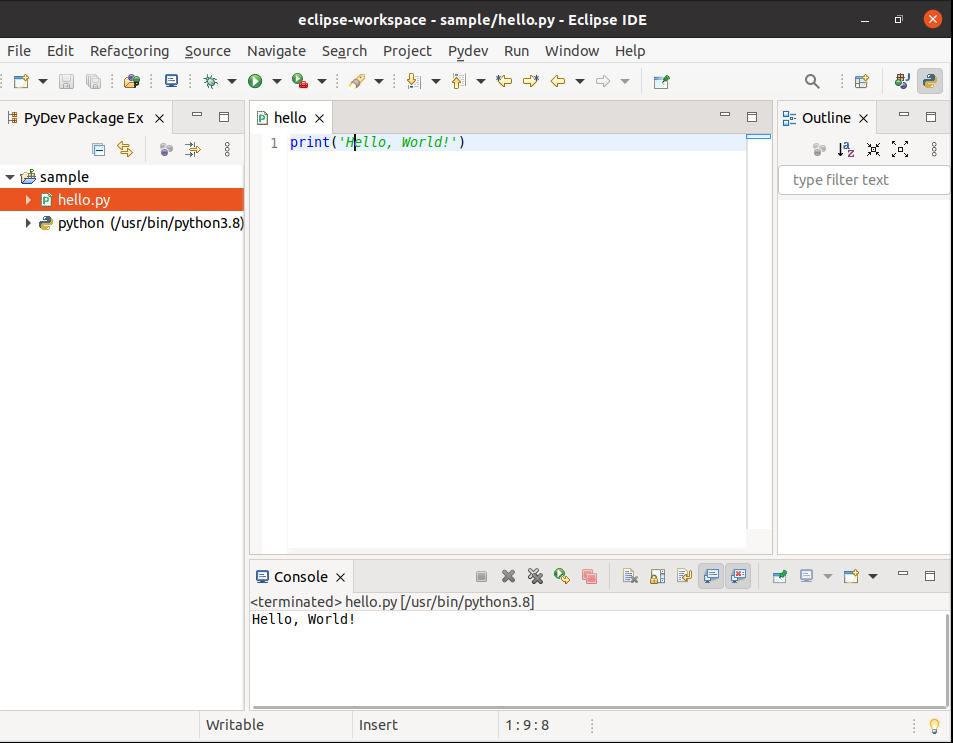Image resolution: width=953 pixels, height=743 pixels.
Task: Select the hello editor tab
Action: pos(290,118)
